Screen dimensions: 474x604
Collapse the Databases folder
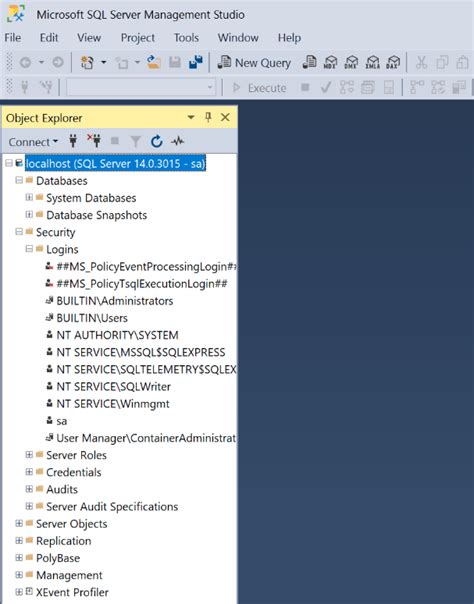tap(19, 180)
